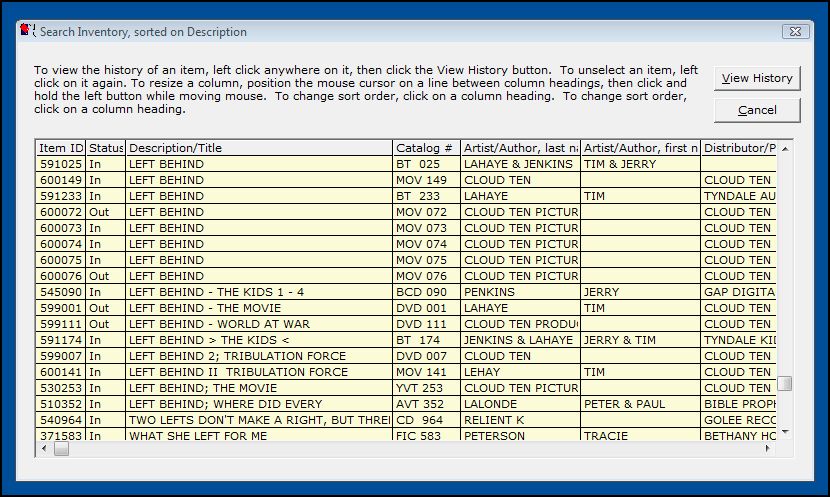This screenshot has width=830, height=497.
Task: Sort by the Item ID column heading
Action: click(x=60, y=148)
